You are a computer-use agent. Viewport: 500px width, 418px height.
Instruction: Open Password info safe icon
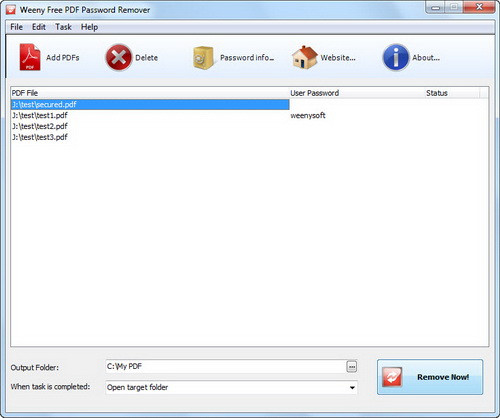(x=203, y=58)
